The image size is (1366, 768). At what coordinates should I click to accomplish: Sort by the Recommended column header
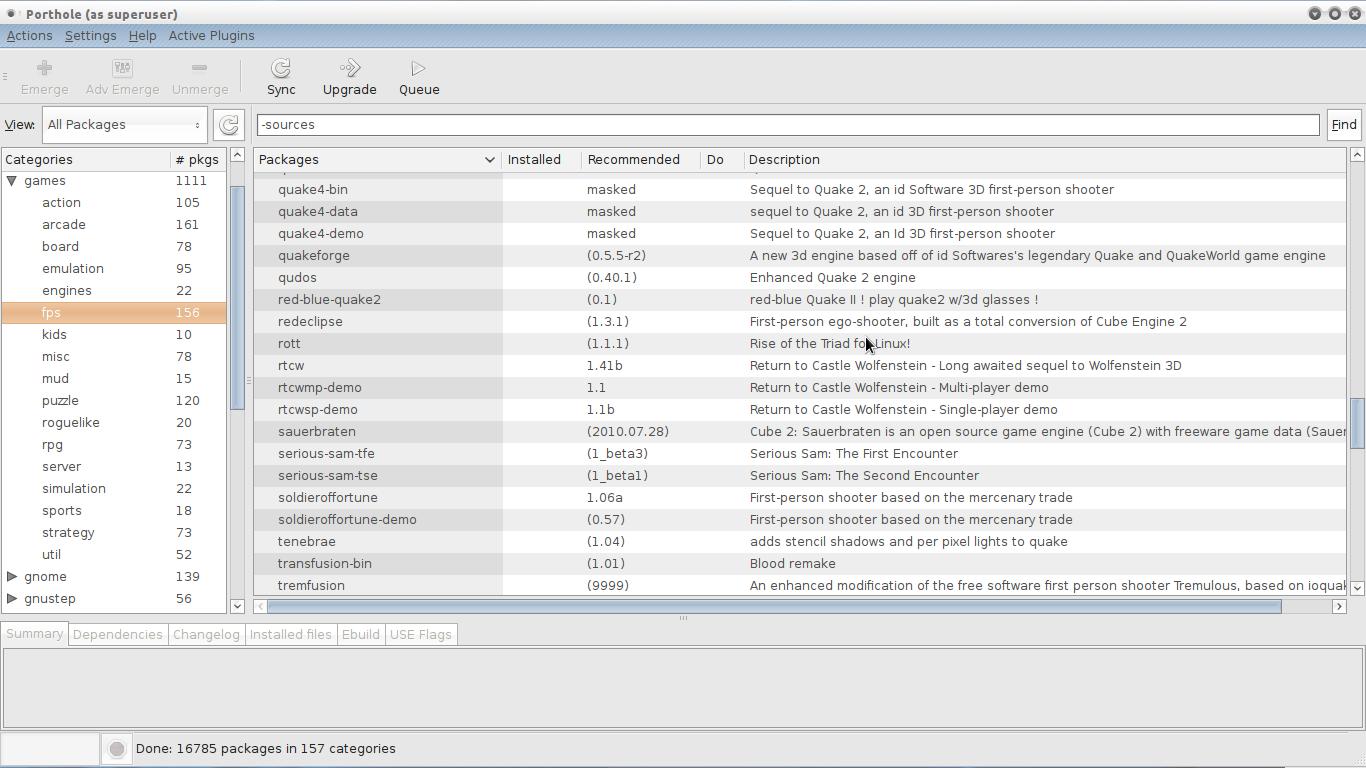(x=641, y=160)
